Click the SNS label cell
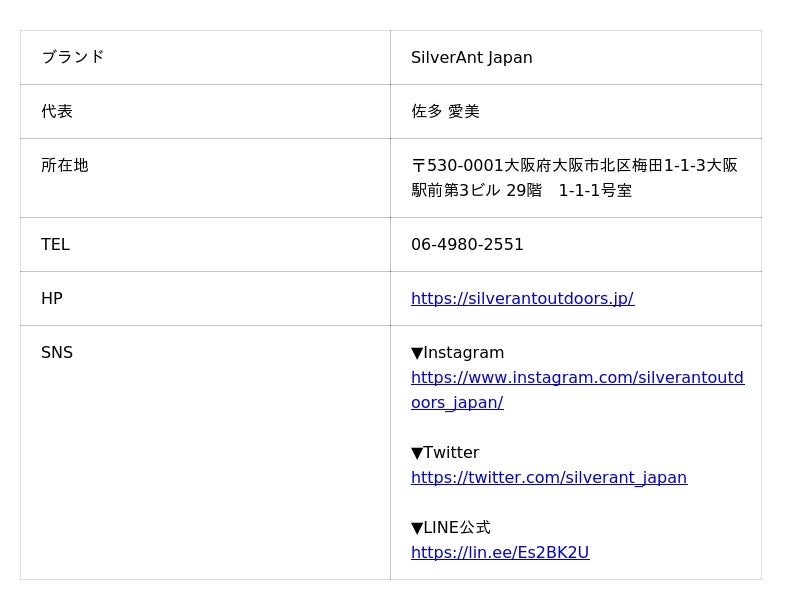Viewport: 800px width, 610px height. 57,352
